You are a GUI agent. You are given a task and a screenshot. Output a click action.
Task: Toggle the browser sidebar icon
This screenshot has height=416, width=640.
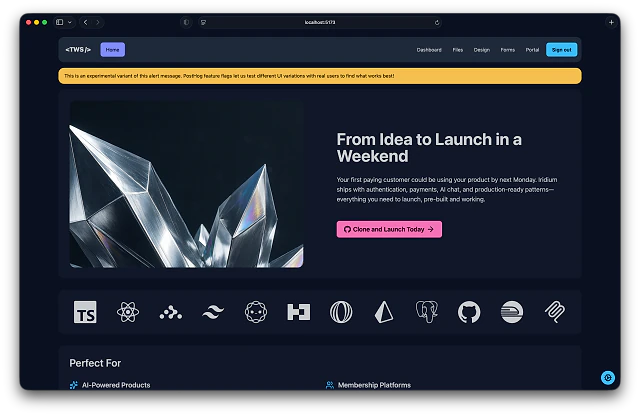point(60,22)
